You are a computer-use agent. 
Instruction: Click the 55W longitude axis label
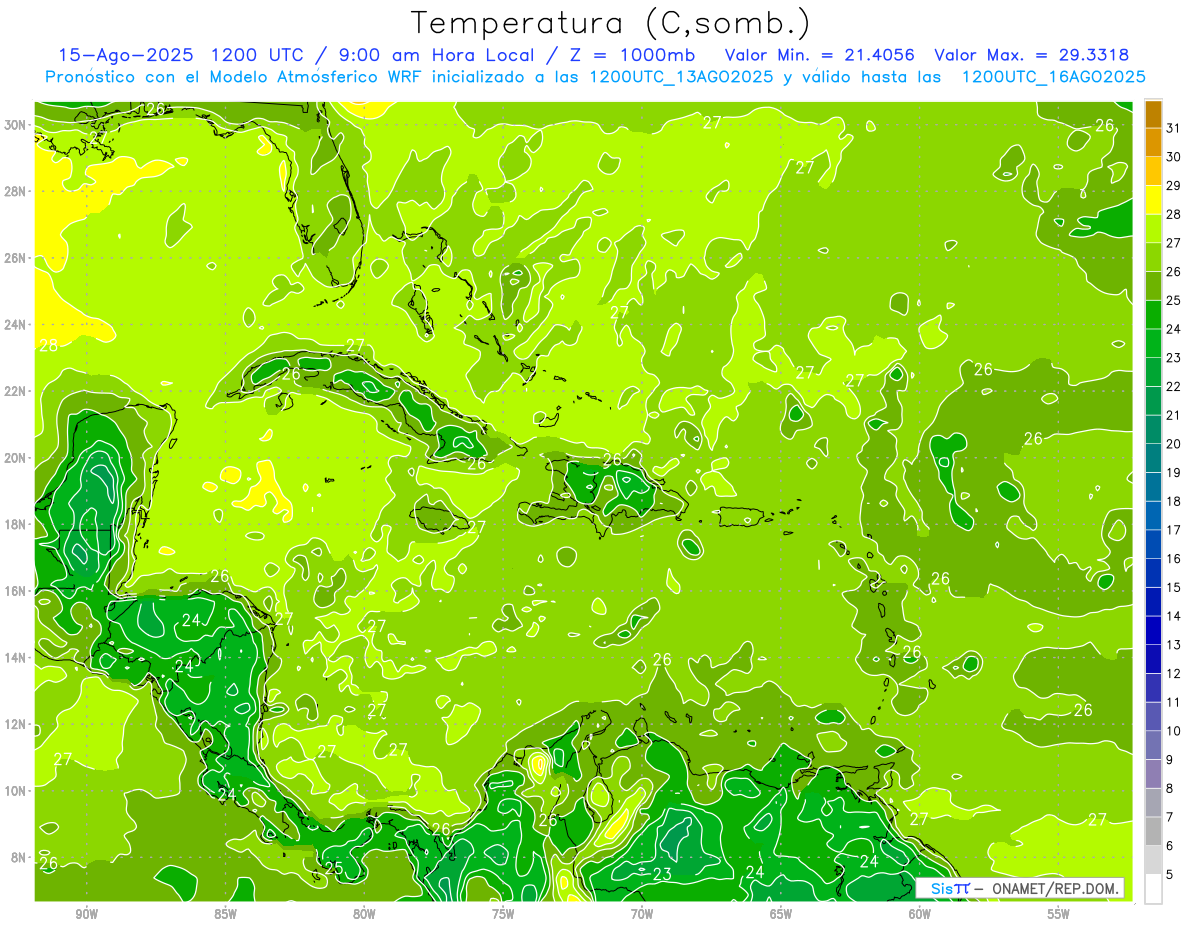coord(1059,914)
